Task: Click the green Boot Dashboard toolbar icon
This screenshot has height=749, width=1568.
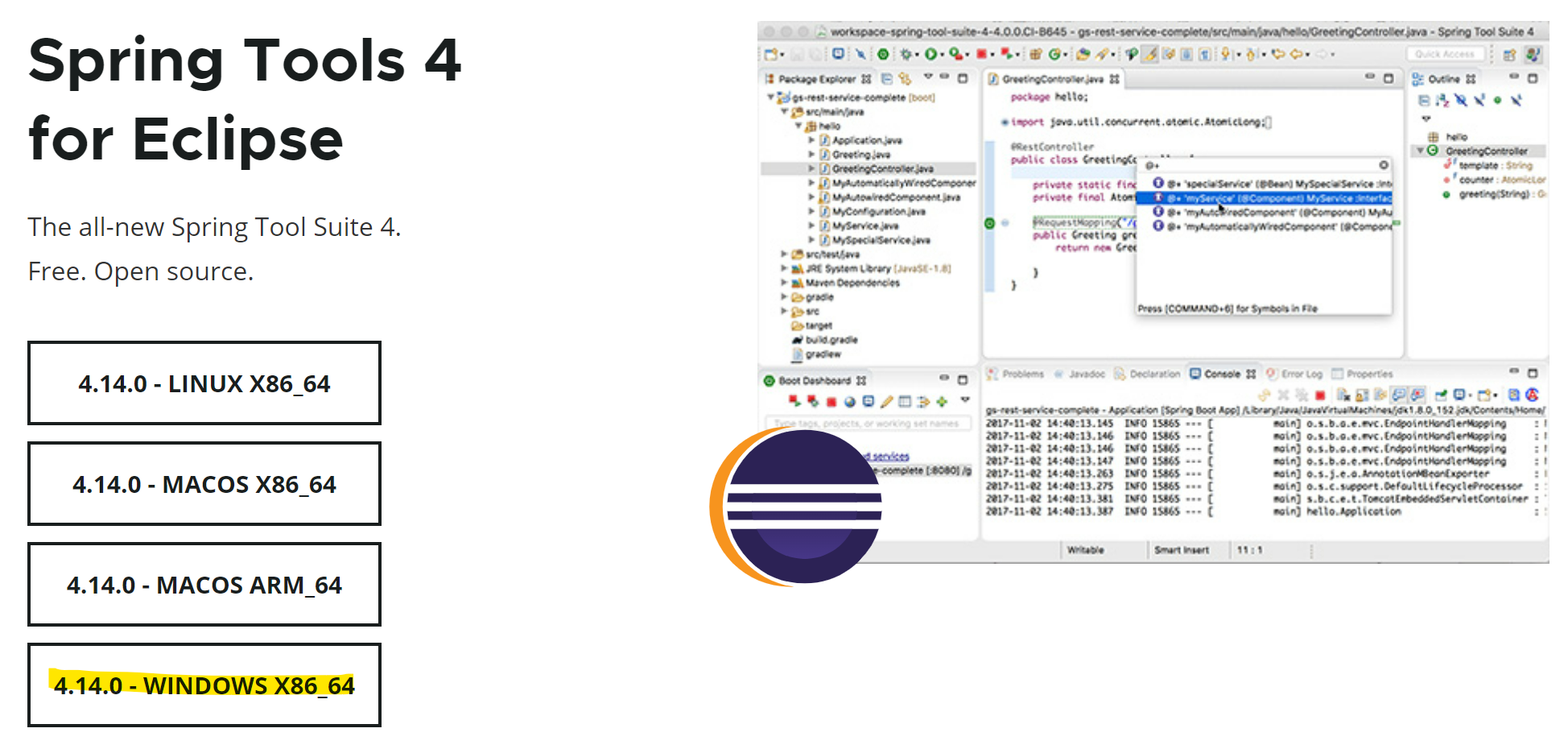Action: (x=883, y=54)
